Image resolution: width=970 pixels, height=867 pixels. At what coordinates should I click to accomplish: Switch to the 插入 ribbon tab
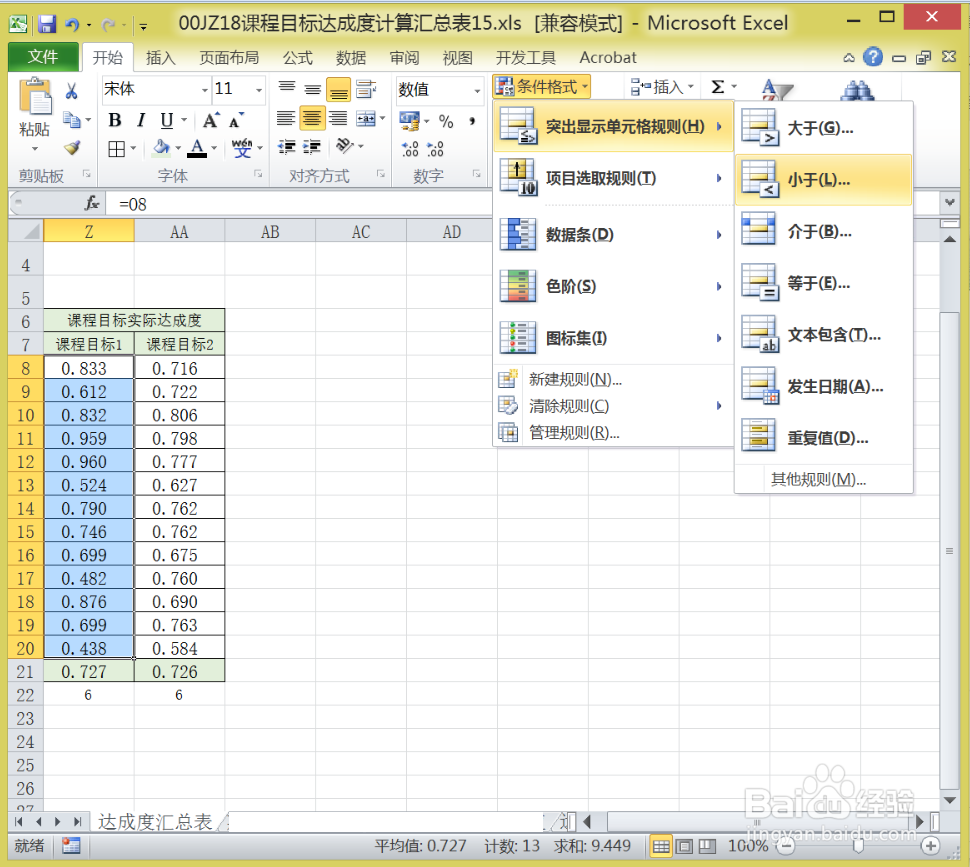160,58
